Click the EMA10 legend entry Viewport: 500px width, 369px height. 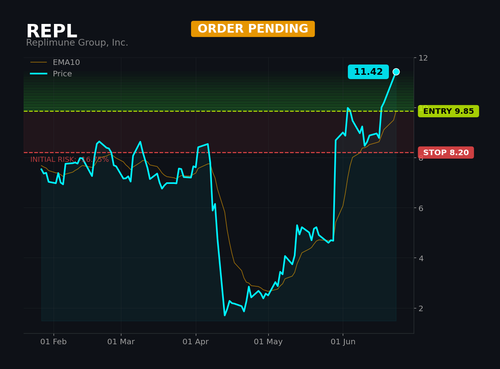55,62
